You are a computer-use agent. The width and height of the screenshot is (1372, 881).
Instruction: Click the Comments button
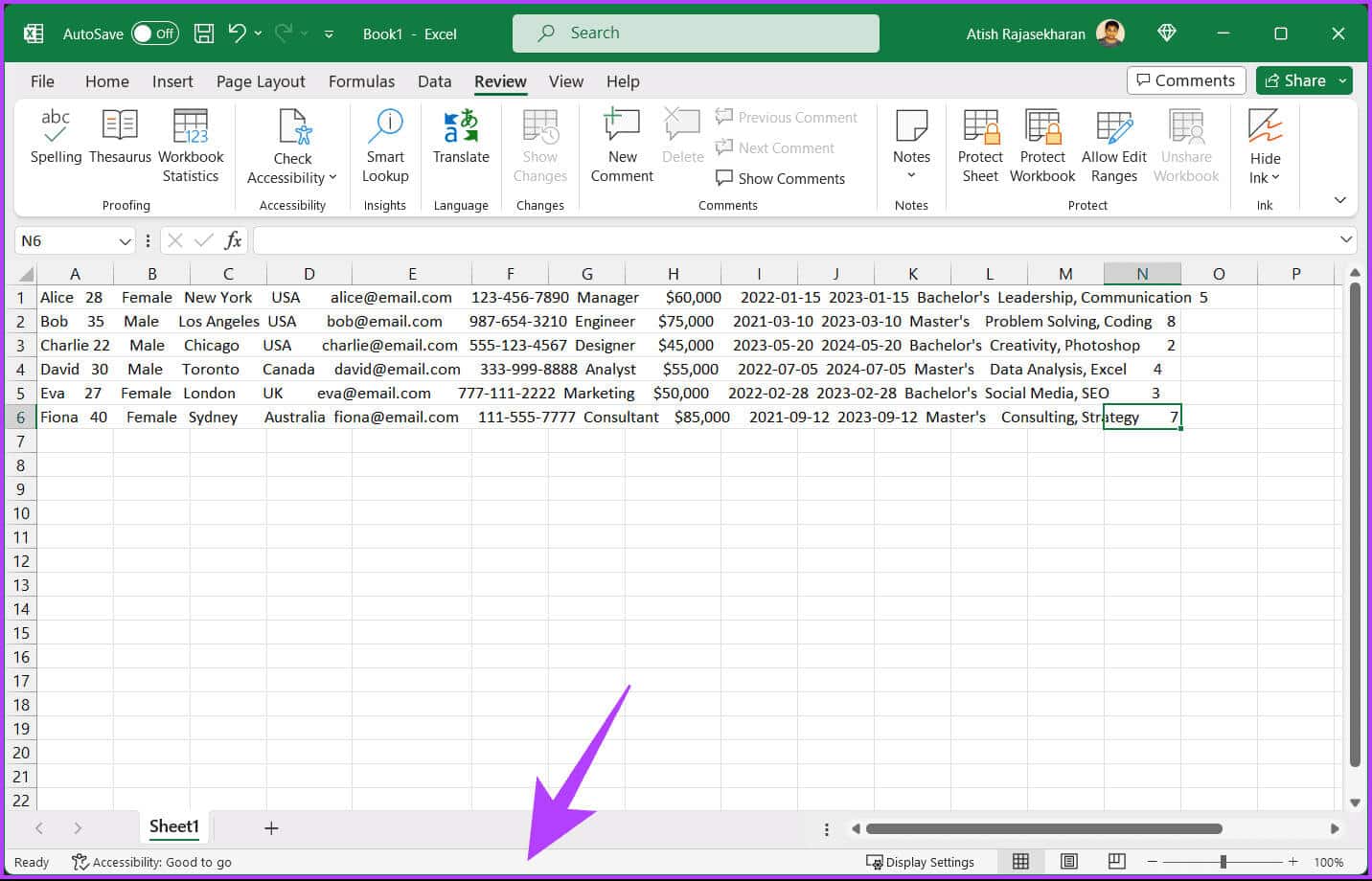1186,80
